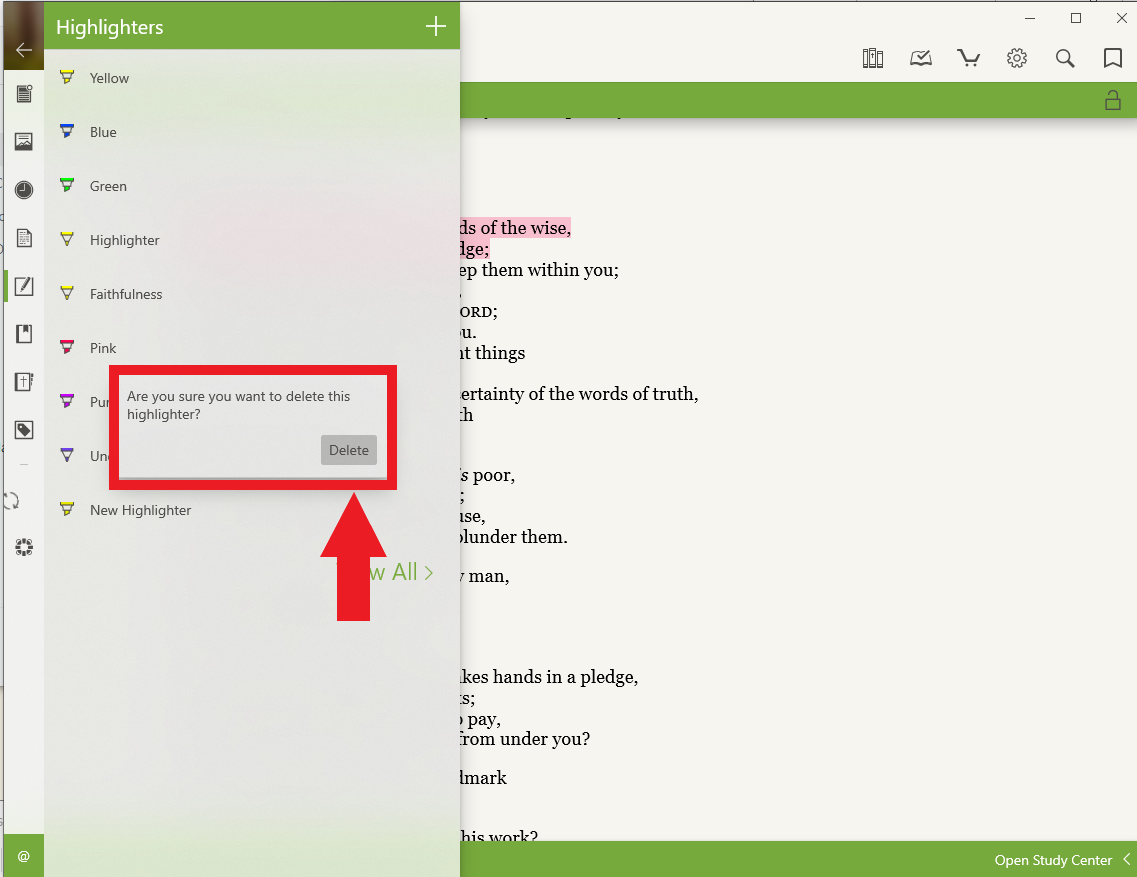
Task: Toggle the lock icon on green bar
Action: (x=1111, y=100)
